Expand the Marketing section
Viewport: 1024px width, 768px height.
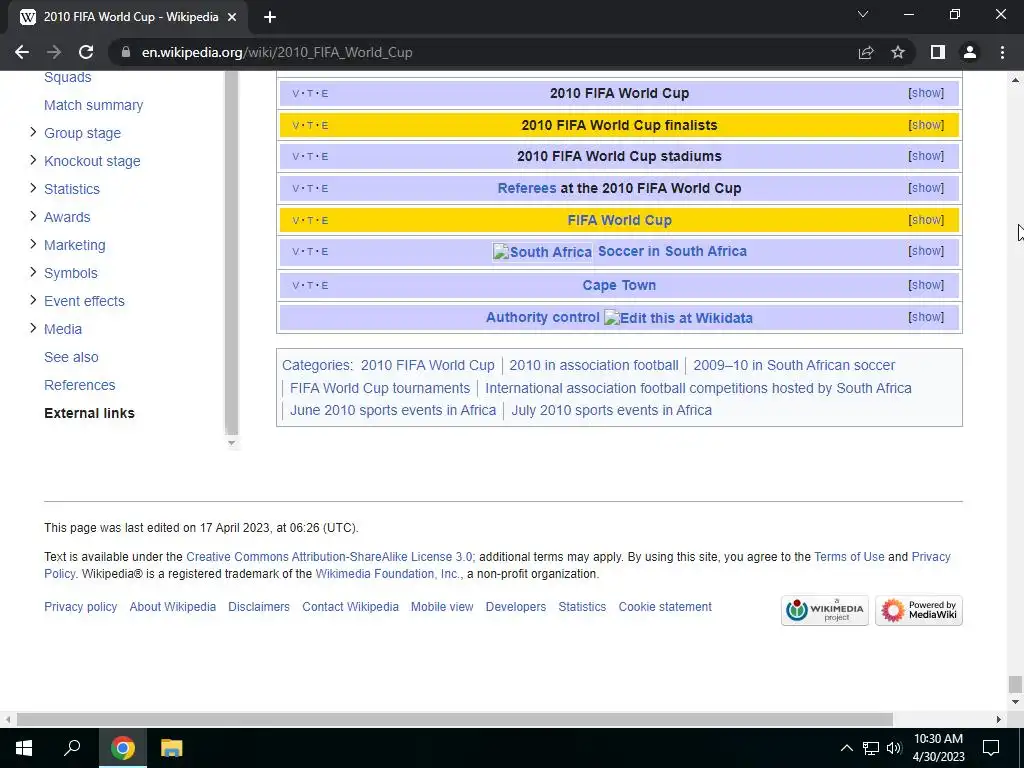[x=33, y=245]
